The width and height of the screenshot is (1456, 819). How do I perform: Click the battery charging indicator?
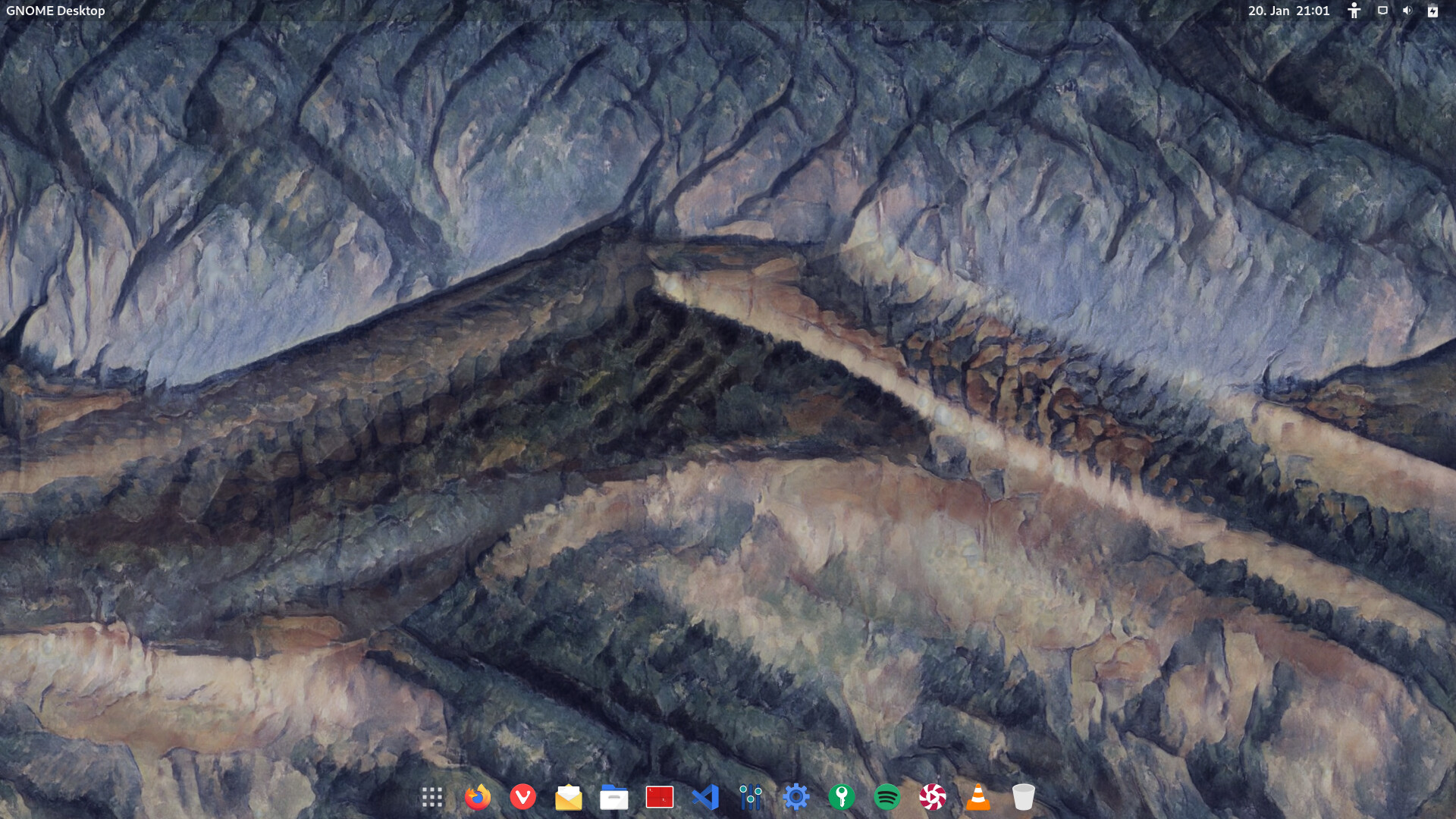coord(1432,11)
